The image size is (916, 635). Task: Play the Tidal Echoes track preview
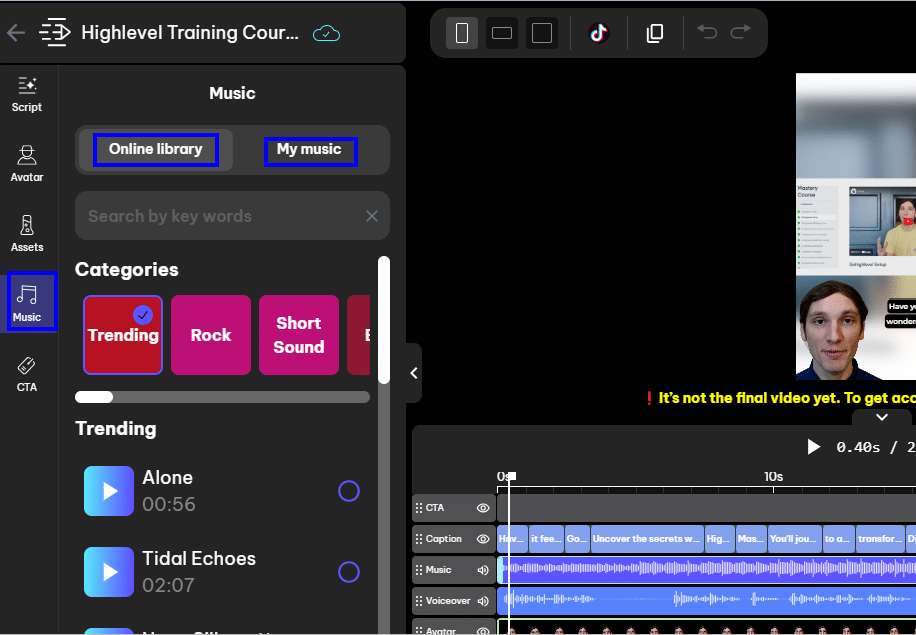click(x=109, y=572)
